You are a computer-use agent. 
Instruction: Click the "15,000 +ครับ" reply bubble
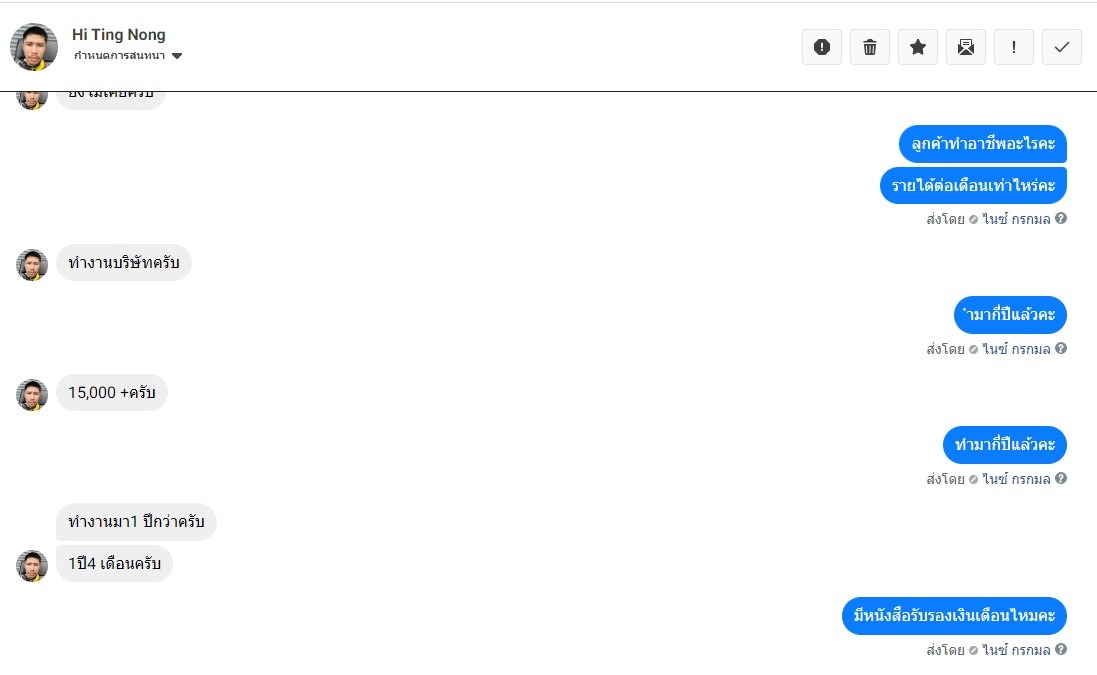112,393
